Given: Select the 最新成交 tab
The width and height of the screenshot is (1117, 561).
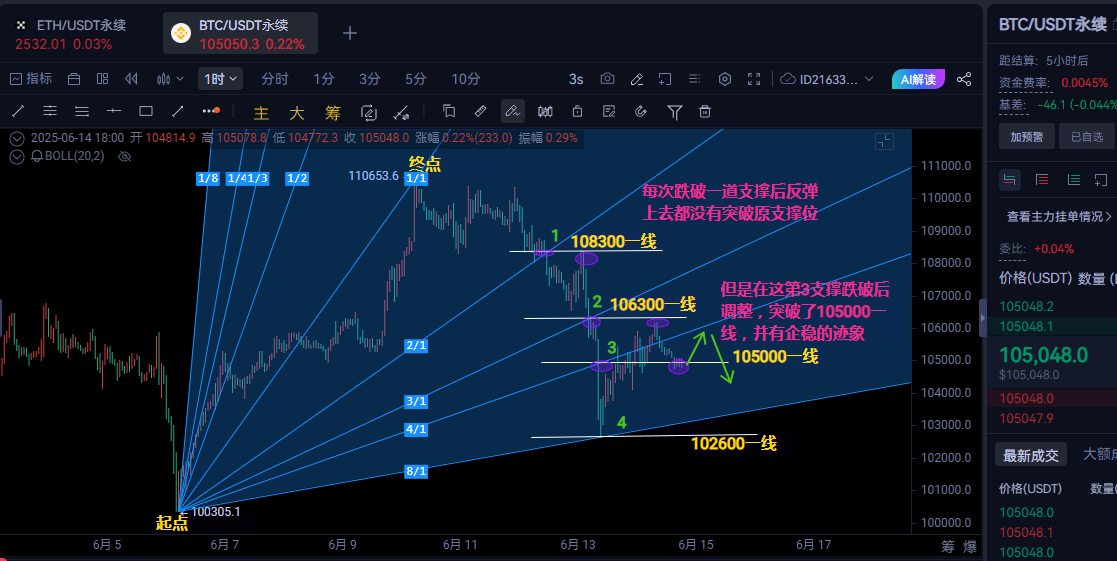Looking at the screenshot, I should point(1031,456).
